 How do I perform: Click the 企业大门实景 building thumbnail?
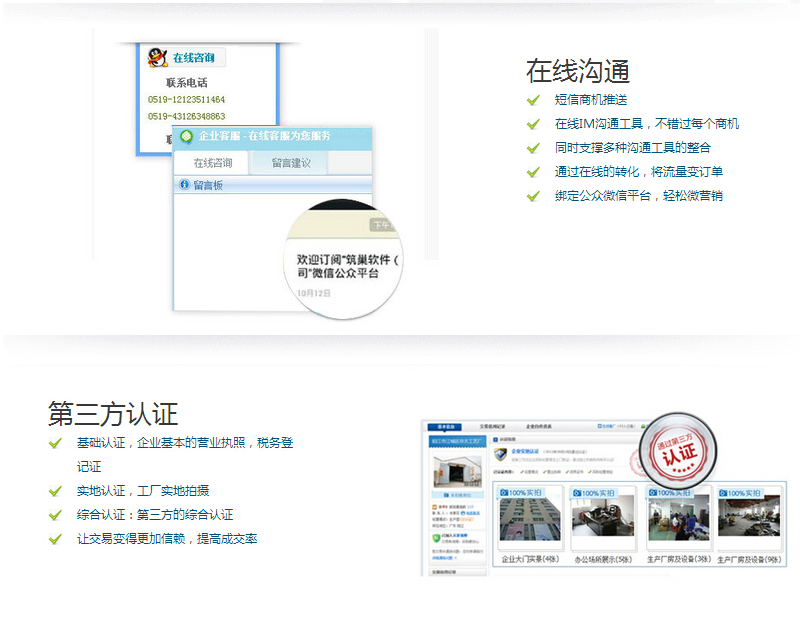pos(530,518)
